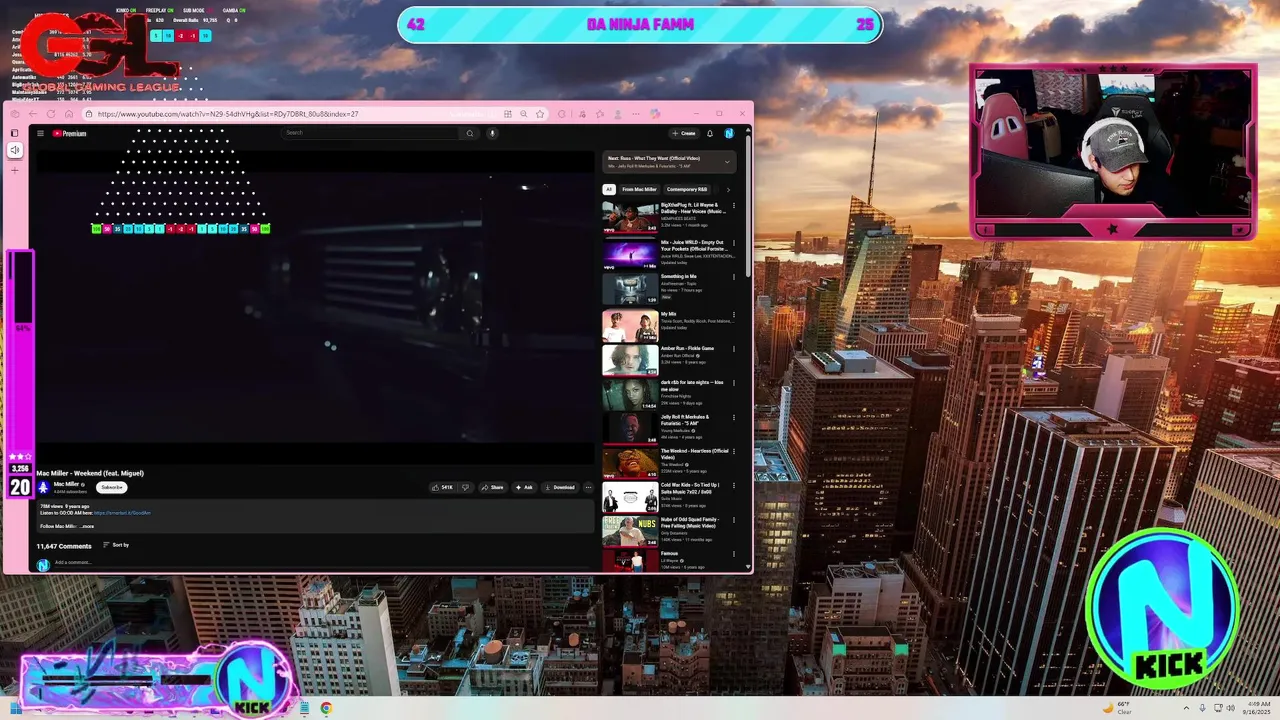Image resolution: width=1280 pixels, height=720 pixels.
Task: Open Sort by comments dropdown
Action: pos(116,545)
